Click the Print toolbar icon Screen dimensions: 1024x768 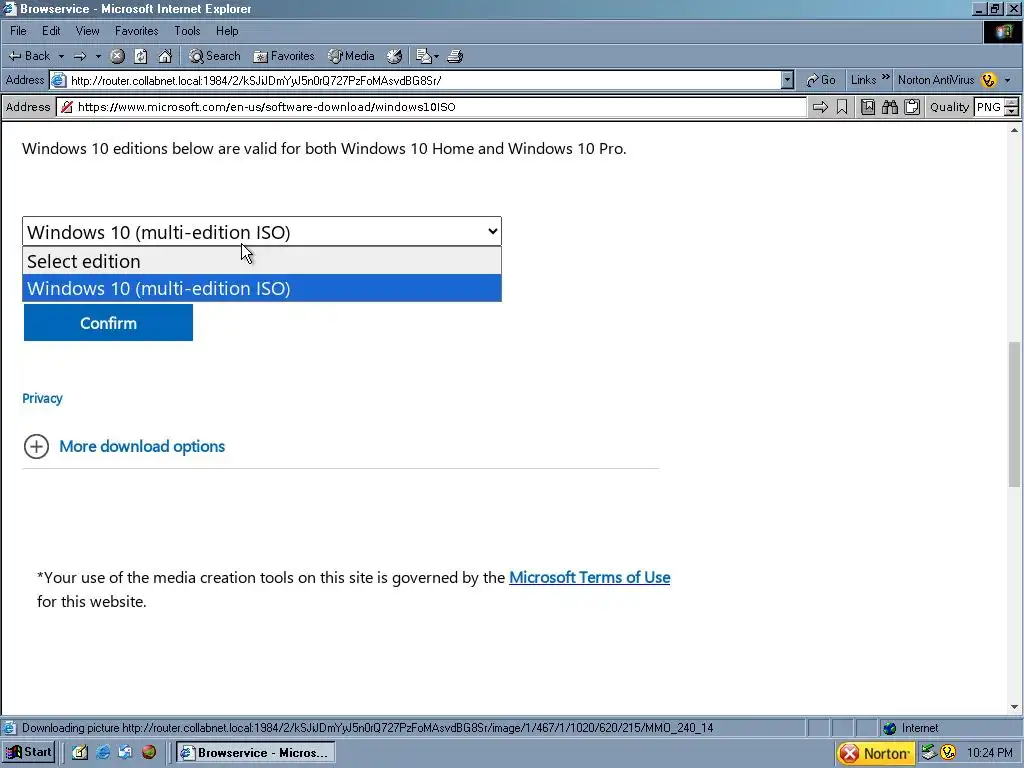click(x=455, y=56)
